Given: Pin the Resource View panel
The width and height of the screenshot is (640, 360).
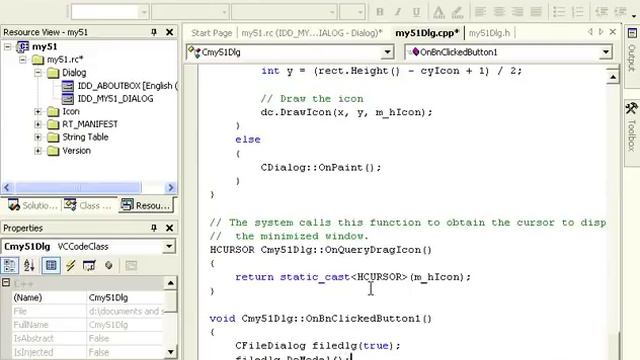Looking at the screenshot, I should 154,32.
